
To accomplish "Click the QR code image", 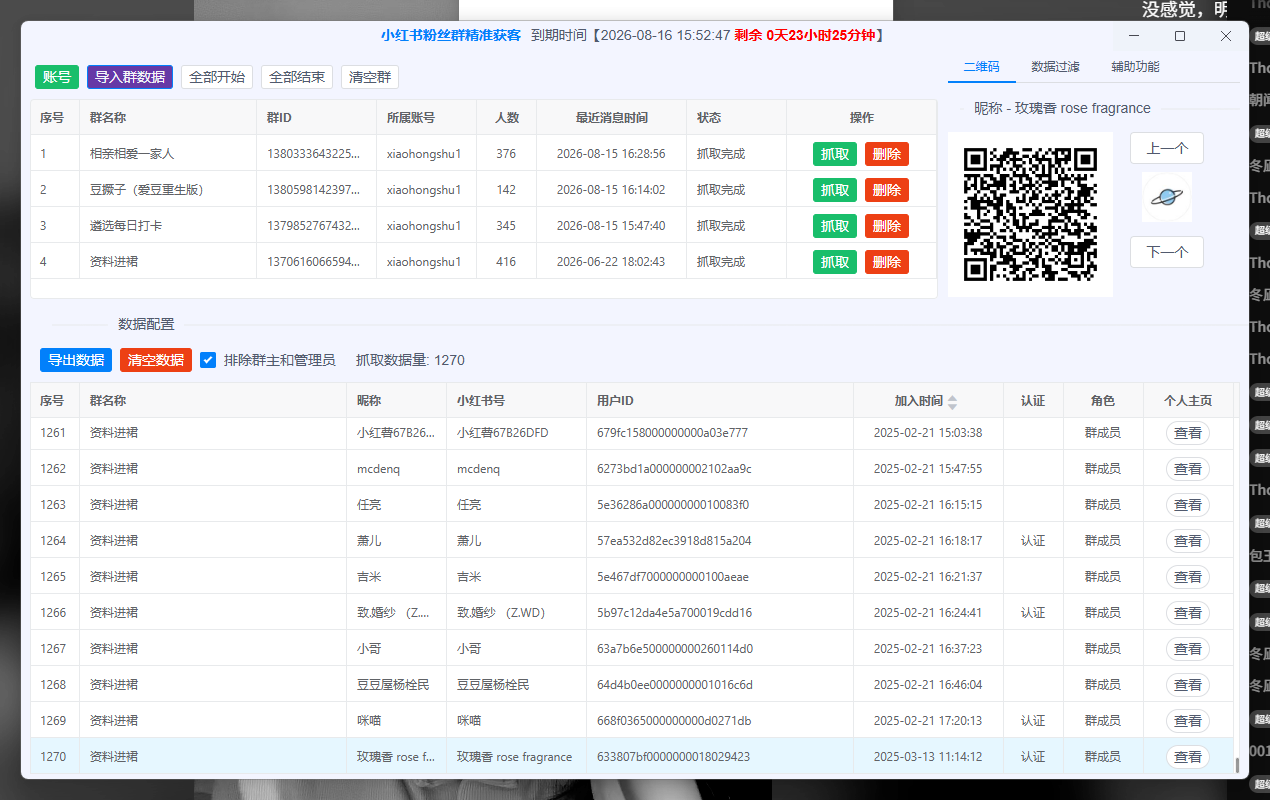I will (x=1030, y=214).
